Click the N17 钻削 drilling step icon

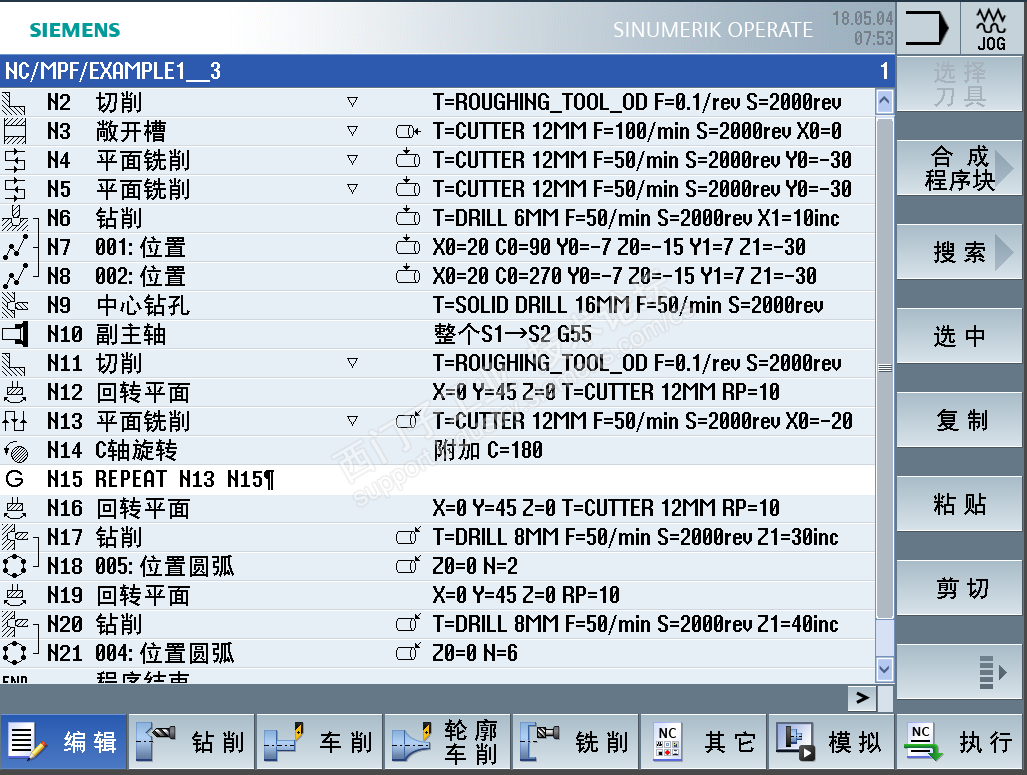click(x=14, y=537)
